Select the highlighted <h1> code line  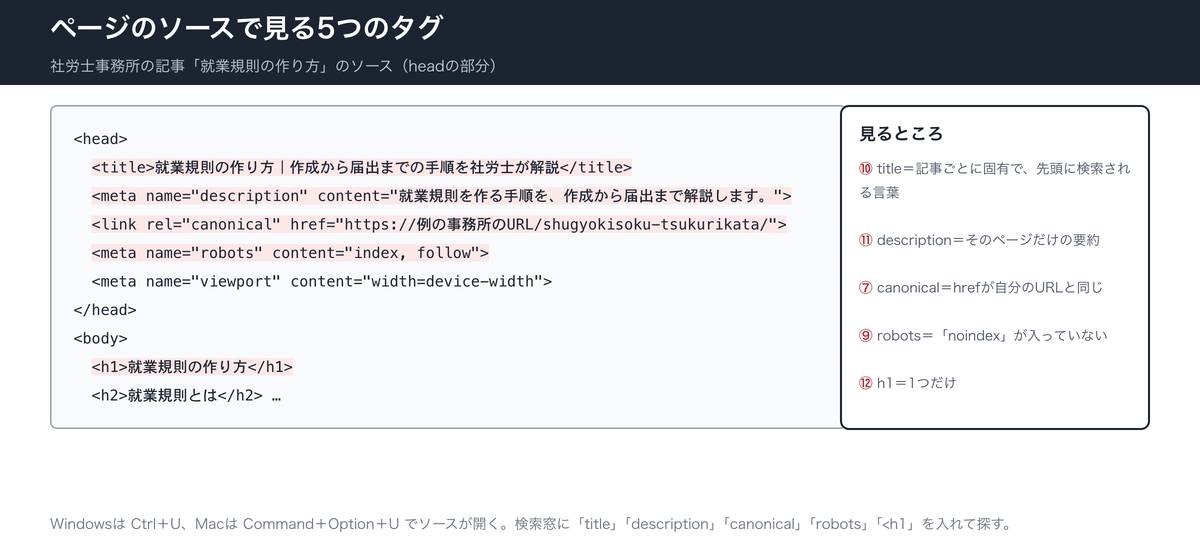tap(192, 367)
